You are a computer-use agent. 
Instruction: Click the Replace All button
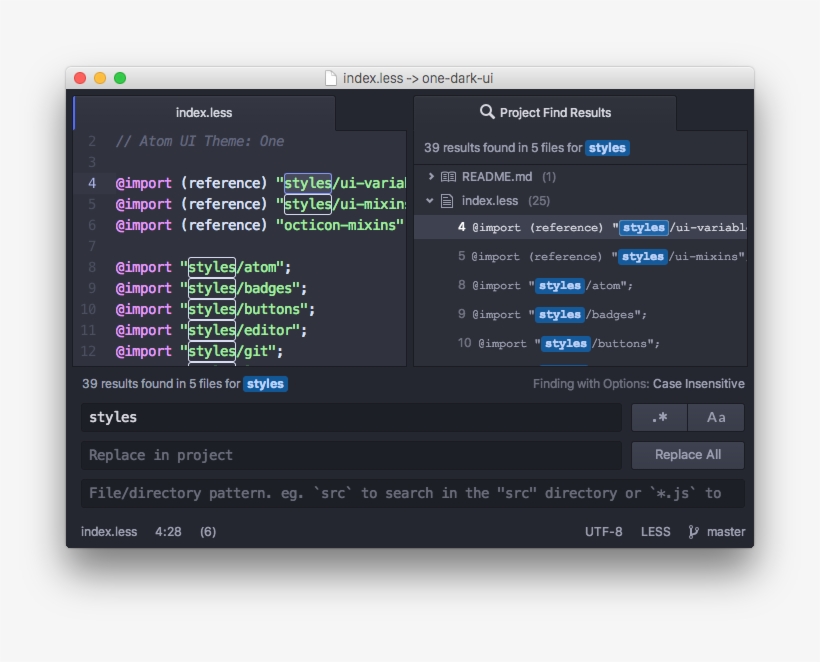[x=688, y=455]
